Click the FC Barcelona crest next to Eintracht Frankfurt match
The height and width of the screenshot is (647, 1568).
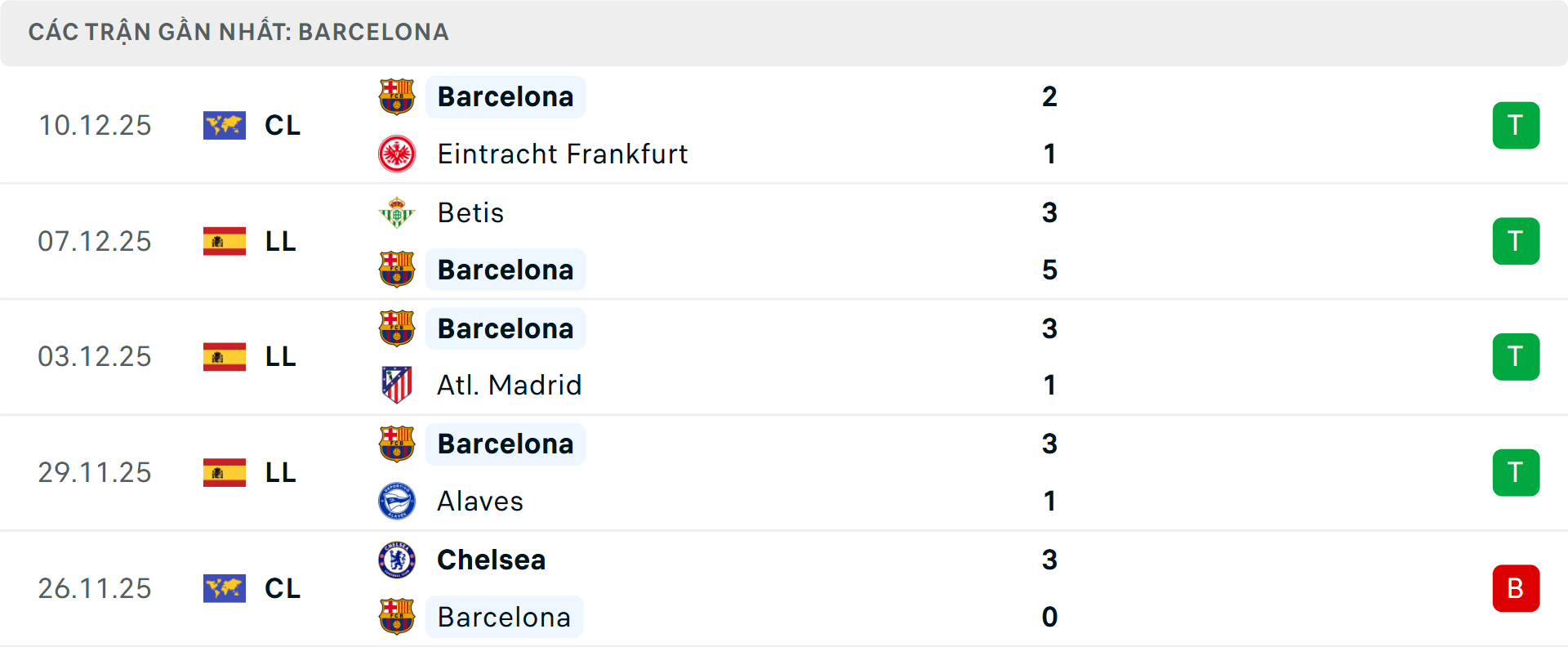(x=397, y=96)
